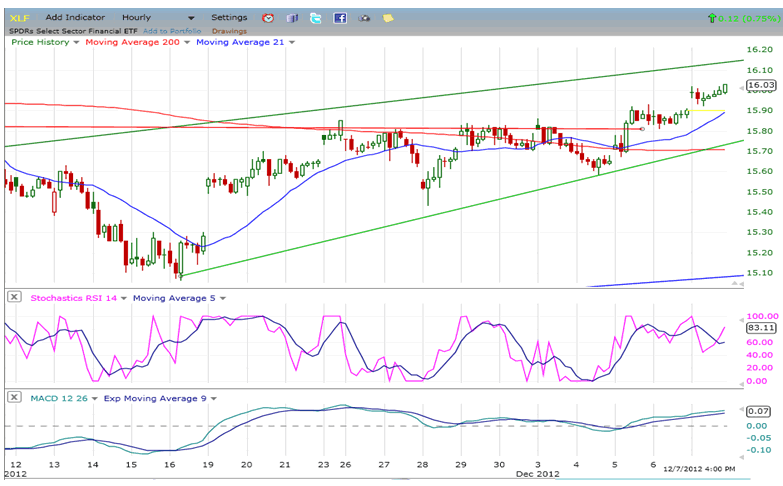Click the book icon in the toolbar

click(x=292, y=18)
